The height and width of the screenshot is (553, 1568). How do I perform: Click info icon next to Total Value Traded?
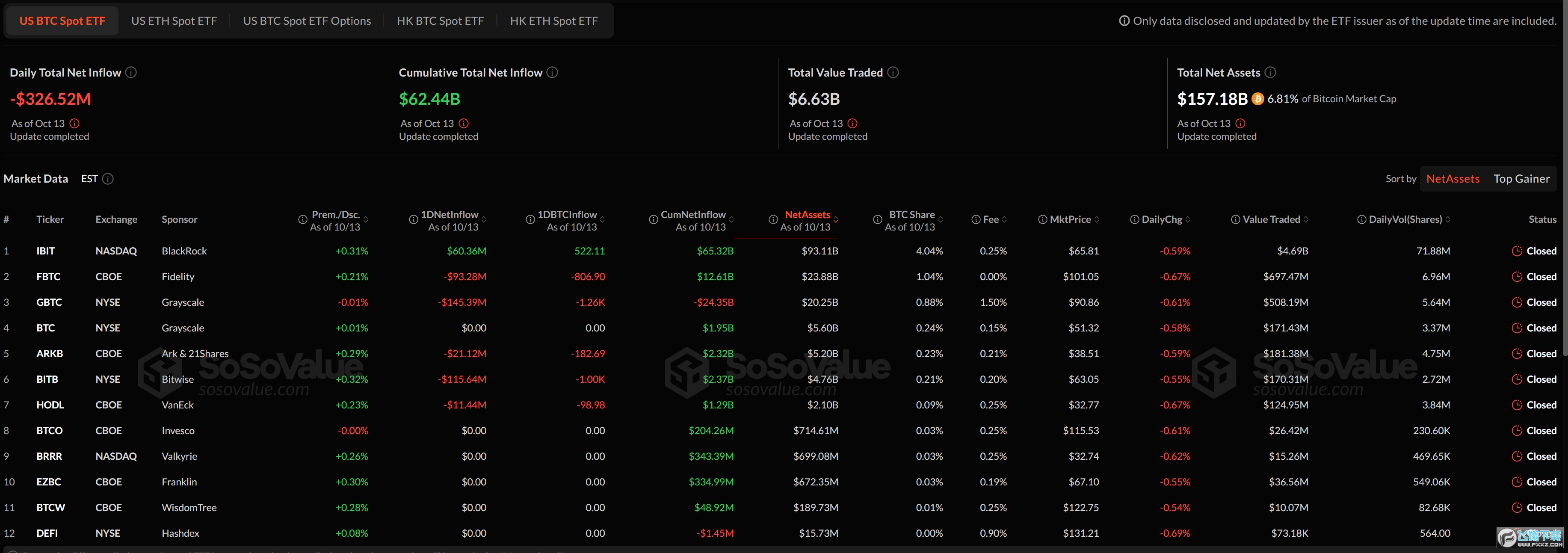point(893,72)
